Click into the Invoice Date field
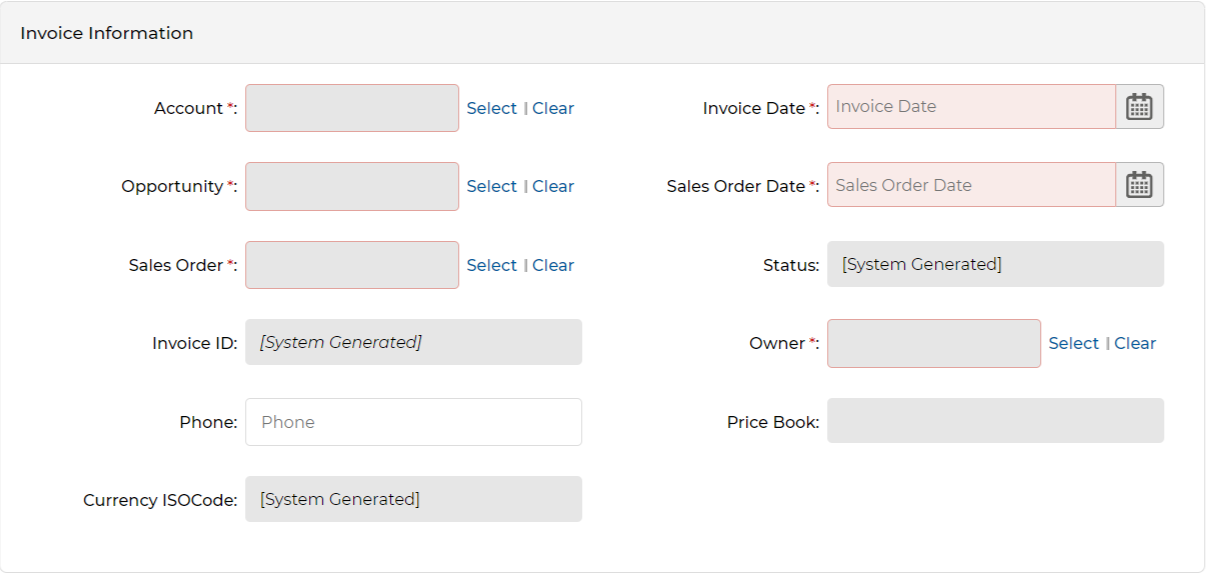 click(x=971, y=107)
